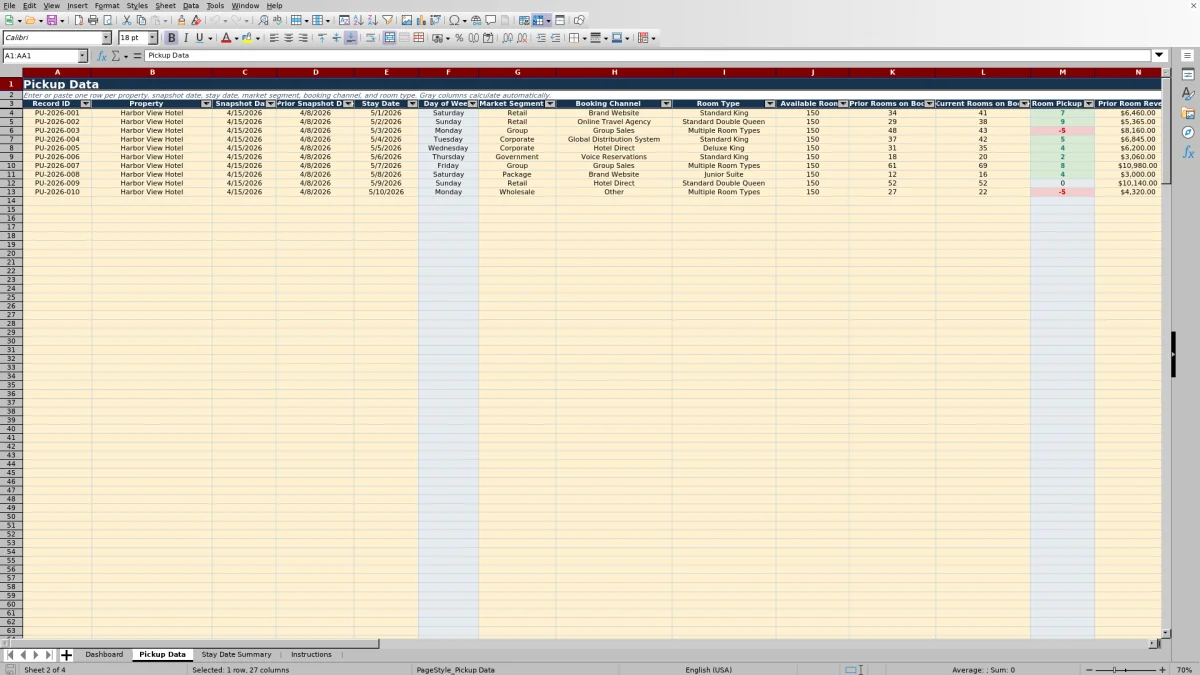Open the Name Box dropdown arrow

(82, 56)
